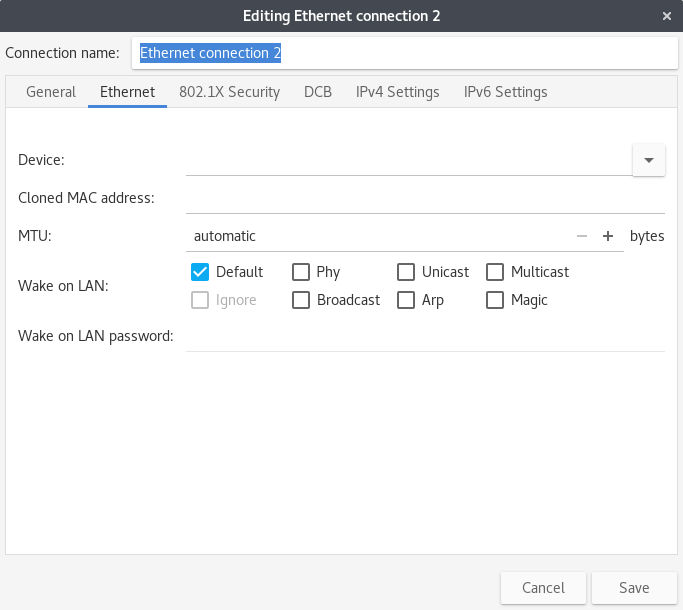This screenshot has height=610, width=683.
Task: Click the Wake on LAN password field
Action: point(425,336)
